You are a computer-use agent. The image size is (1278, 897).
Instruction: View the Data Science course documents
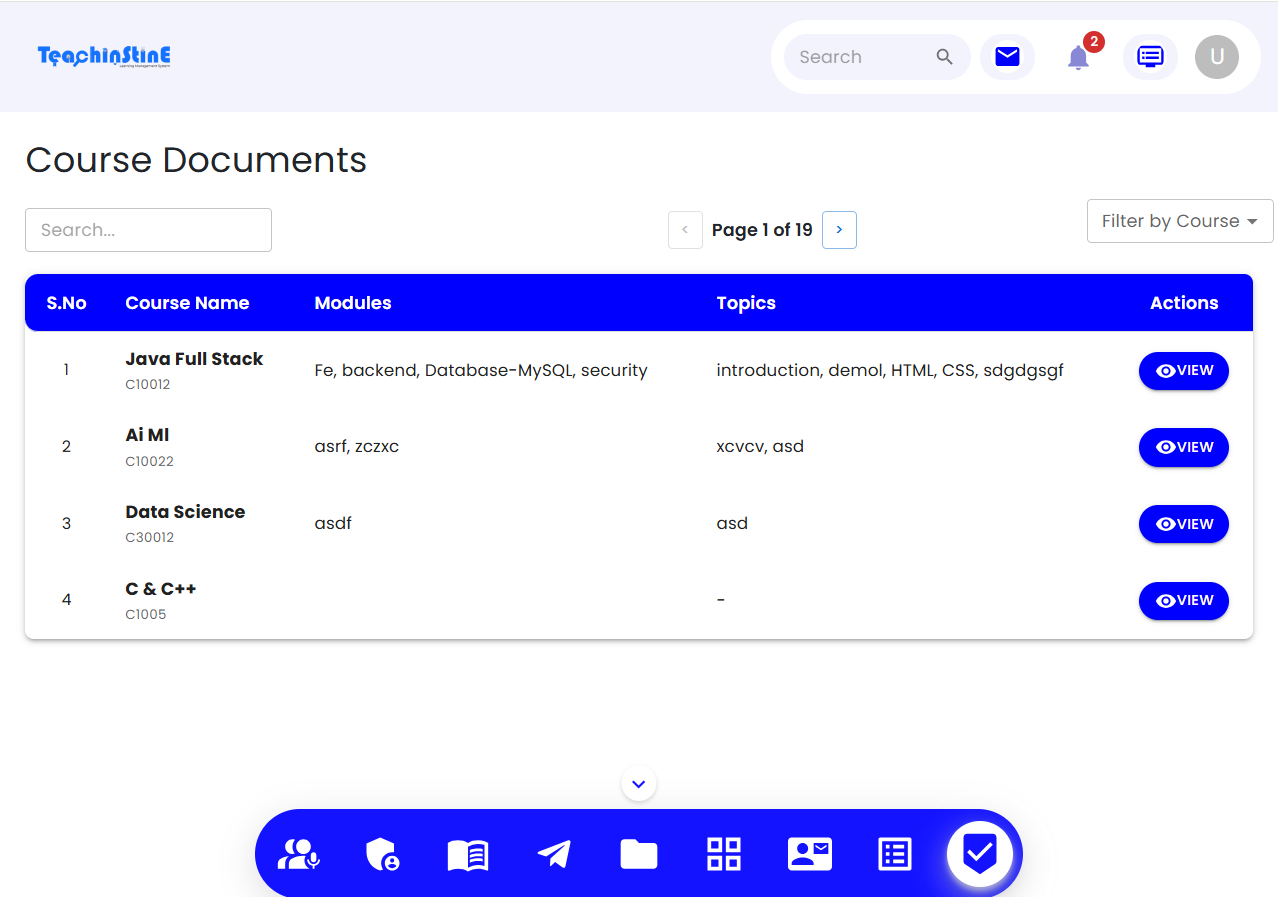pyautogui.click(x=1183, y=524)
